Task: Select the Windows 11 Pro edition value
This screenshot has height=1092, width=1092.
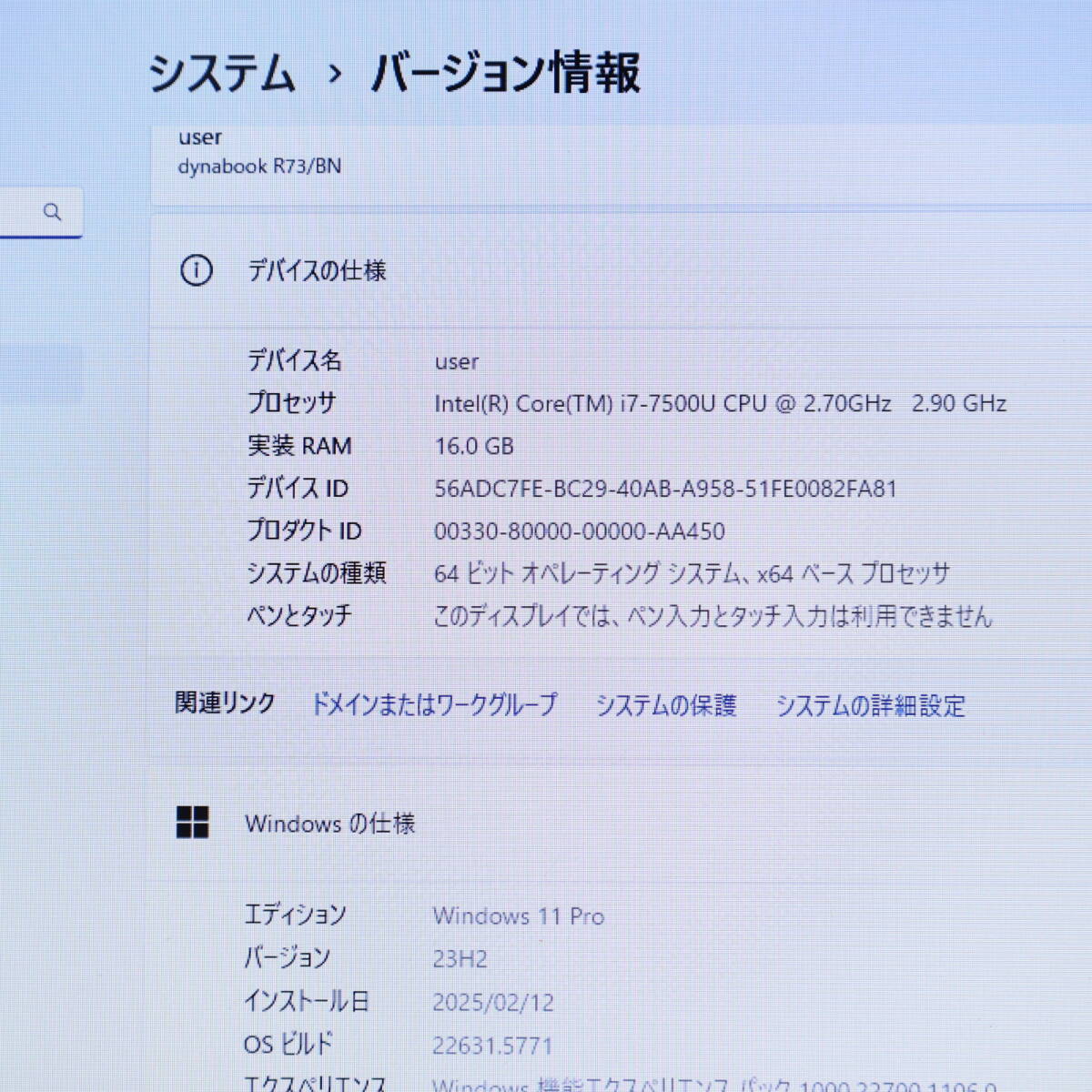Action: 519,915
